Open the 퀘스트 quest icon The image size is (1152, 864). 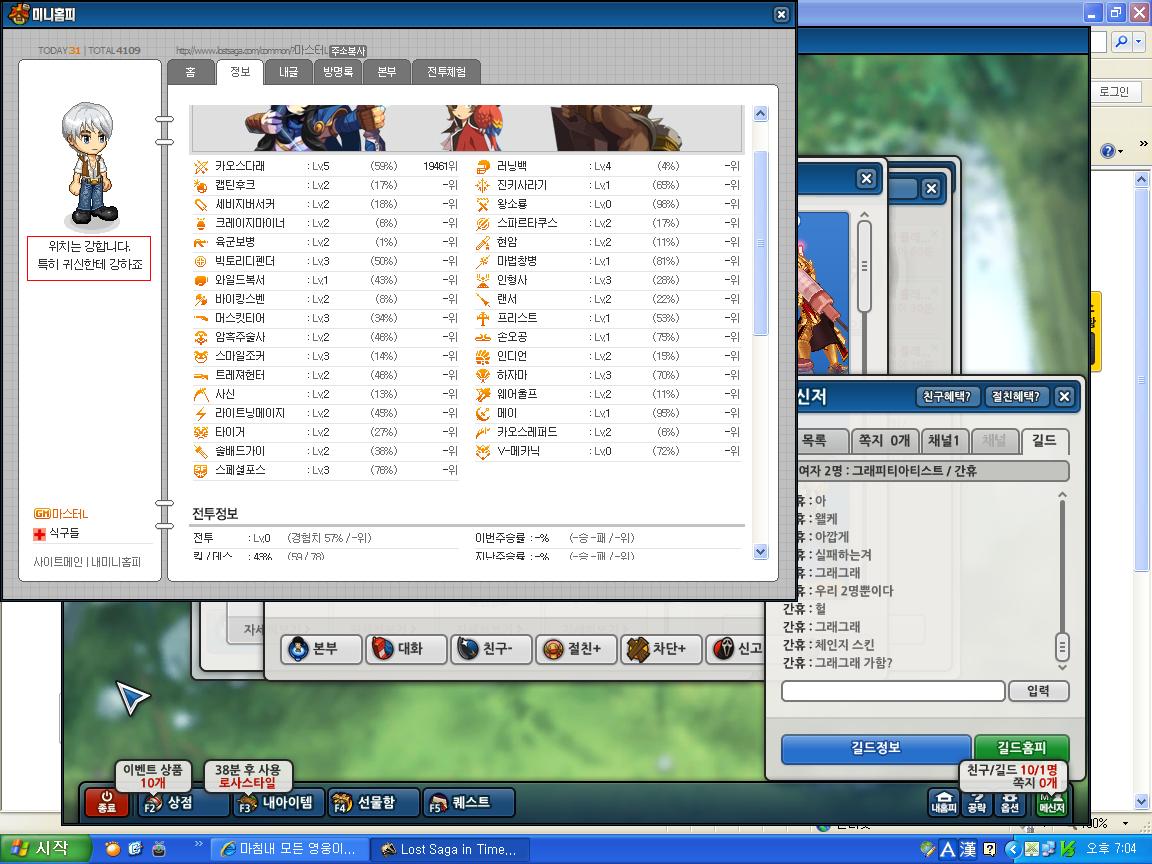coord(469,802)
